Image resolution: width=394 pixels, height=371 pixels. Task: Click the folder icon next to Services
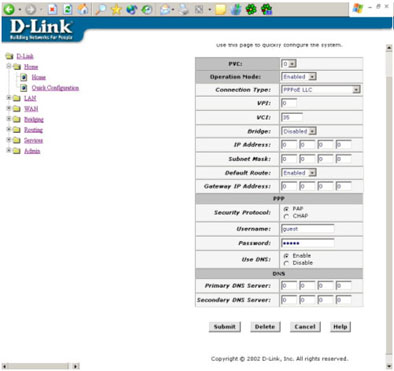click(x=17, y=140)
